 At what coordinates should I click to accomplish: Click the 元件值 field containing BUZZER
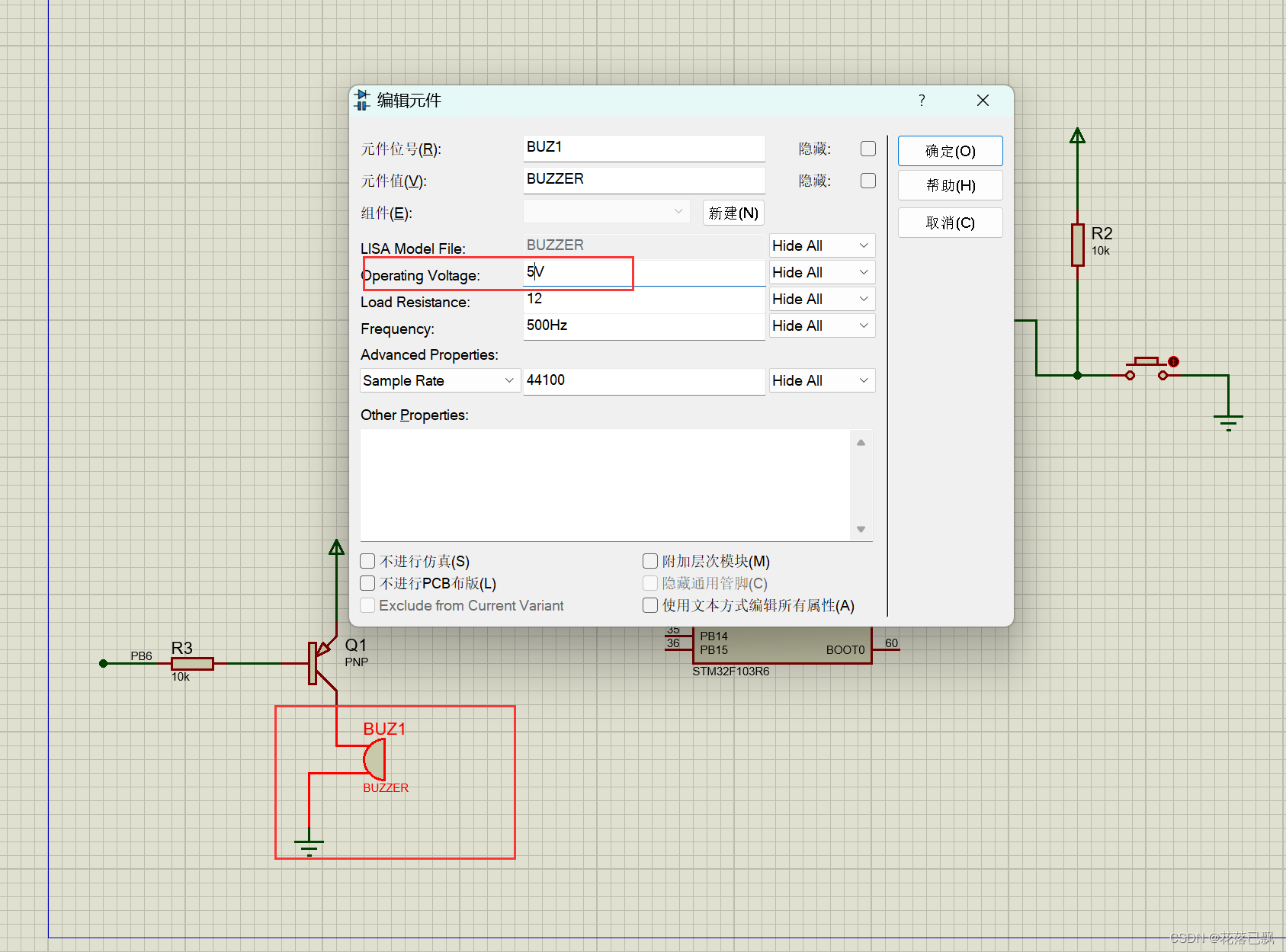click(643, 180)
